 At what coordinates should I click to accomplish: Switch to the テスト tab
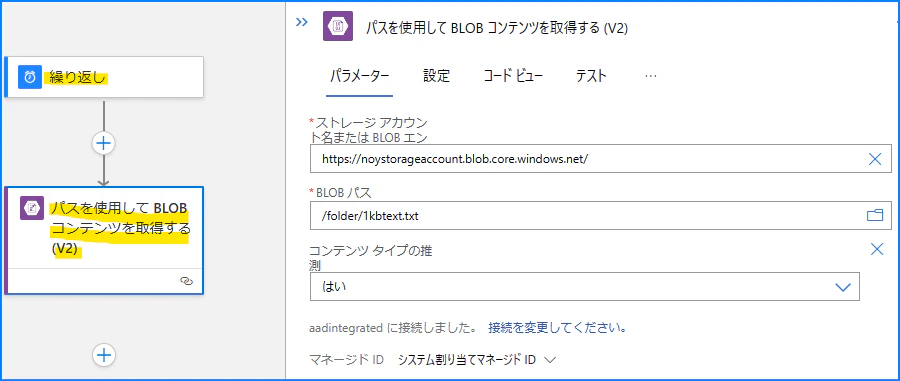coord(591,76)
